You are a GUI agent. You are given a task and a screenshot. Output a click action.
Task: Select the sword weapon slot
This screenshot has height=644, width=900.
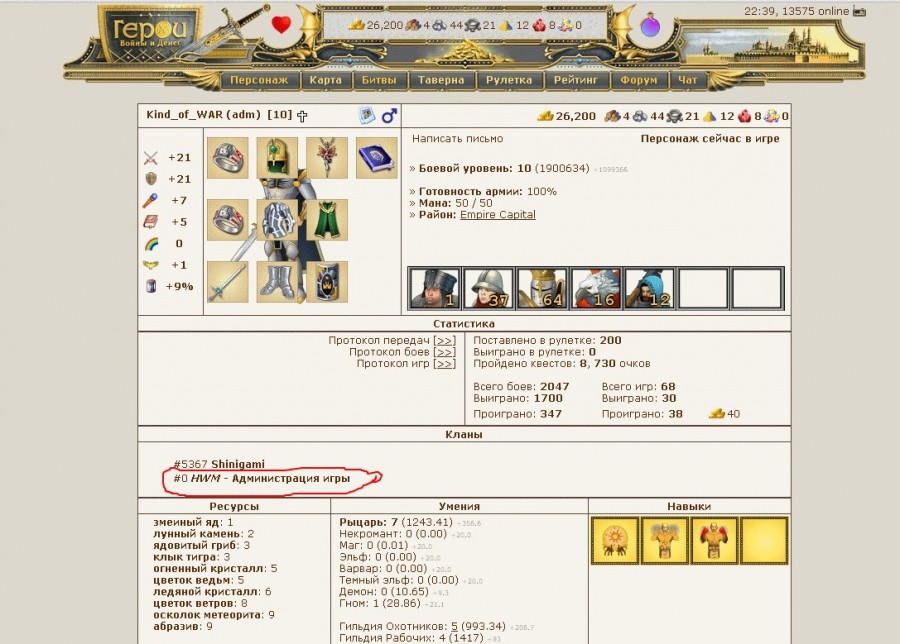pos(227,282)
